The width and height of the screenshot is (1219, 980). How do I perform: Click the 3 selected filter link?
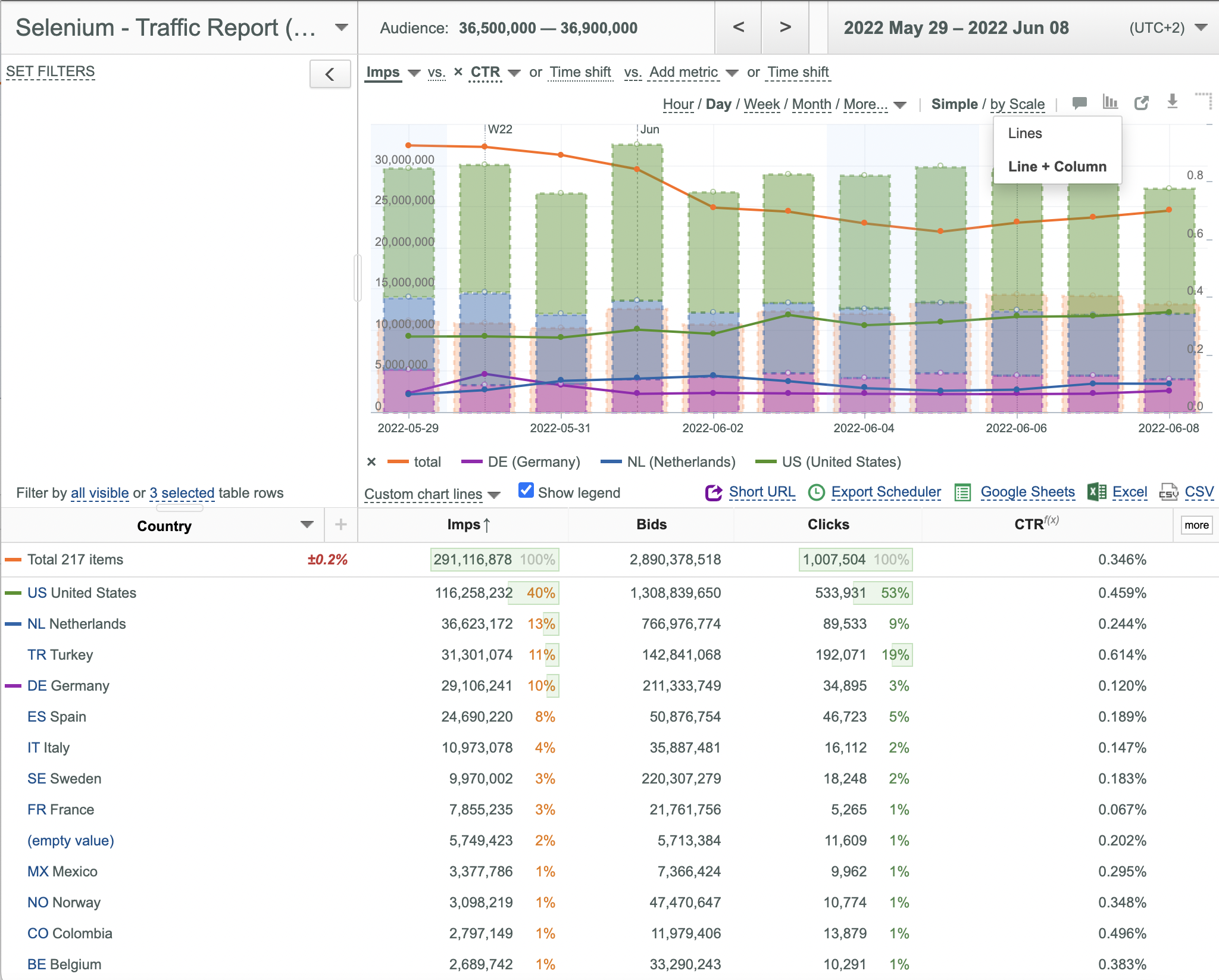[182, 493]
